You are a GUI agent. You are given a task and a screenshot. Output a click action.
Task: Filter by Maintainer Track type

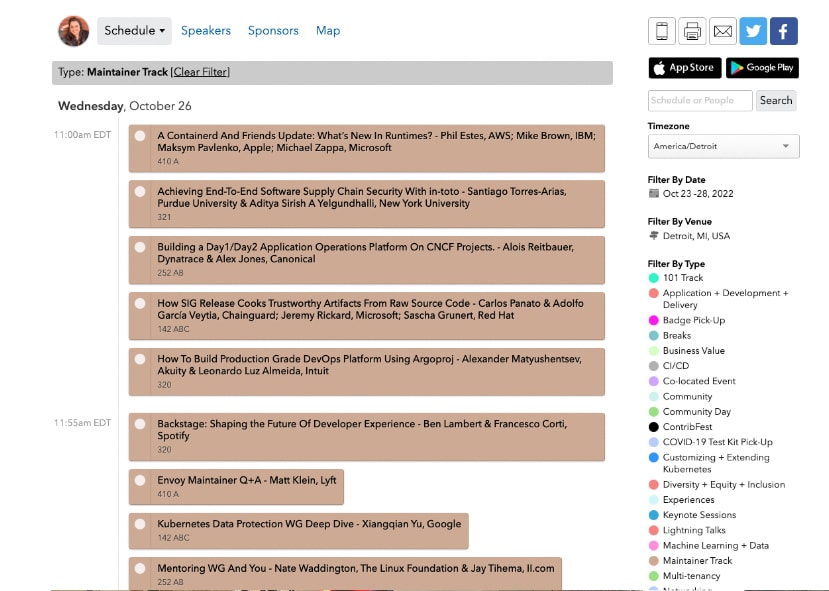pyautogui.click(x=697, y=561)
